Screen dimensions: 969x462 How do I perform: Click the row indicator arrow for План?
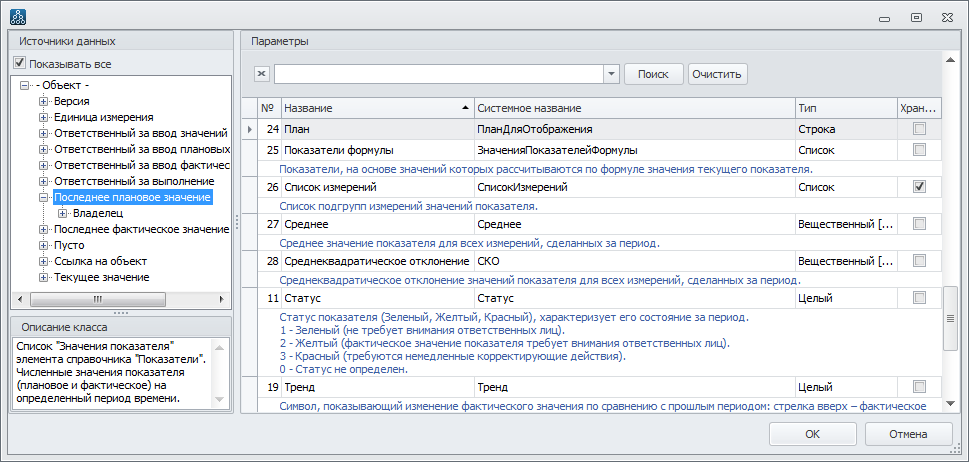coord(249,130)
